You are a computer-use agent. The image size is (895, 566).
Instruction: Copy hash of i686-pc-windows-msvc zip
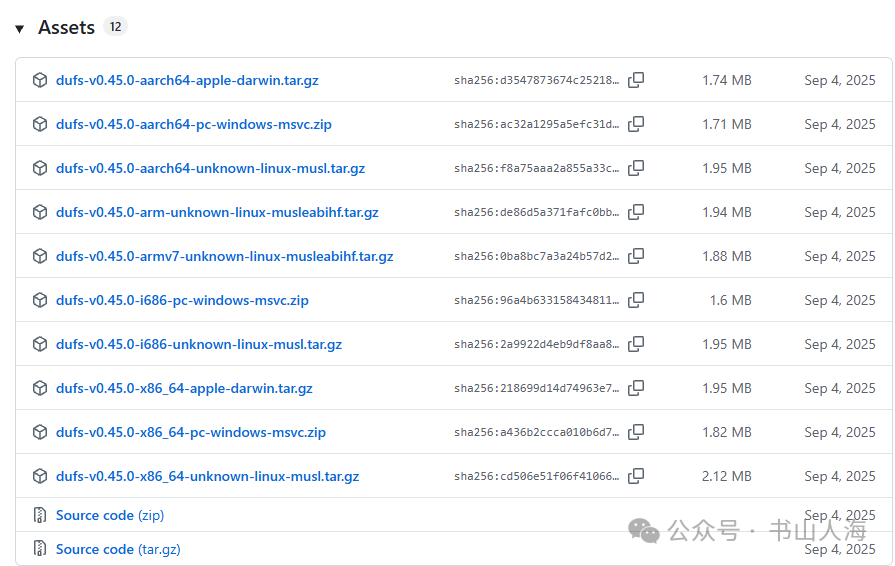click(x=636, y=300)
